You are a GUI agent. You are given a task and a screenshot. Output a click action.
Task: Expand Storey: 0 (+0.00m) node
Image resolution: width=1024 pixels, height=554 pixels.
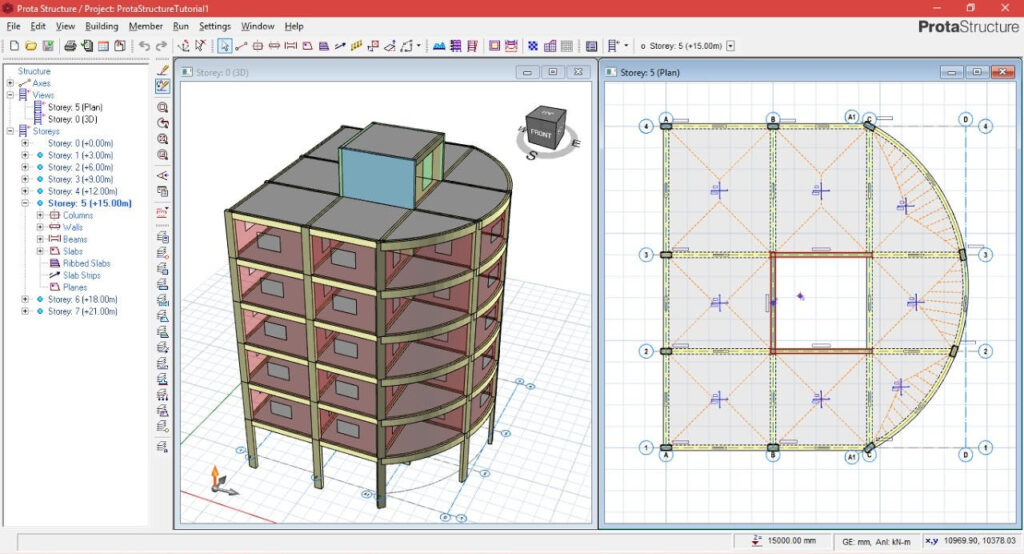pos(25,143)
